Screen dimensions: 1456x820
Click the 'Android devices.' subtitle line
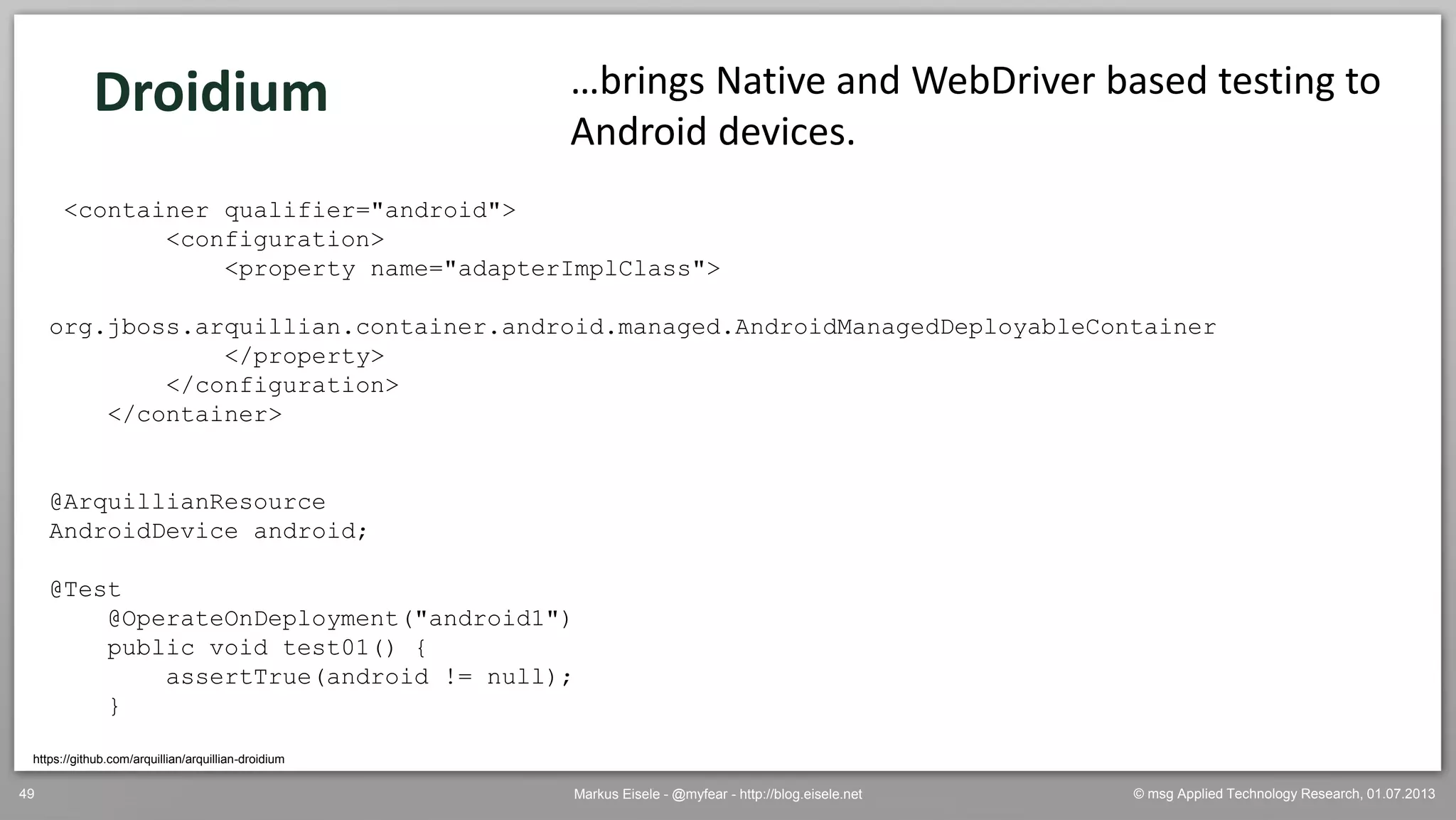tap(712, 132)
